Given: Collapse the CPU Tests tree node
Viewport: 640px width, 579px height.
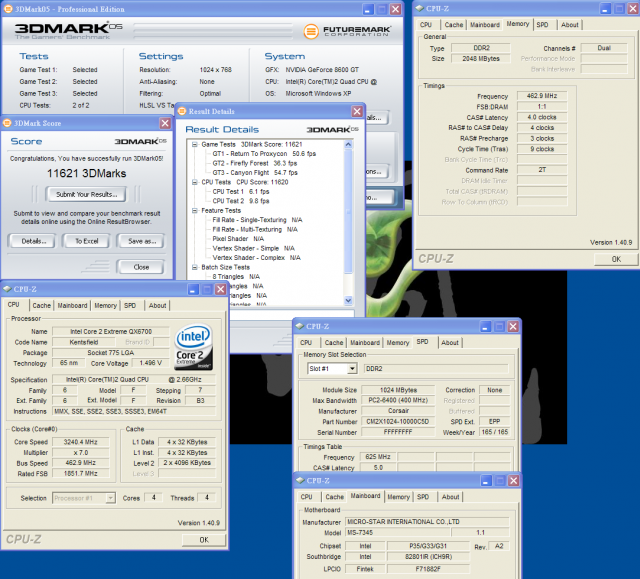Looking at the screenshot, I should pyautogui.click(x=195, y=182).
